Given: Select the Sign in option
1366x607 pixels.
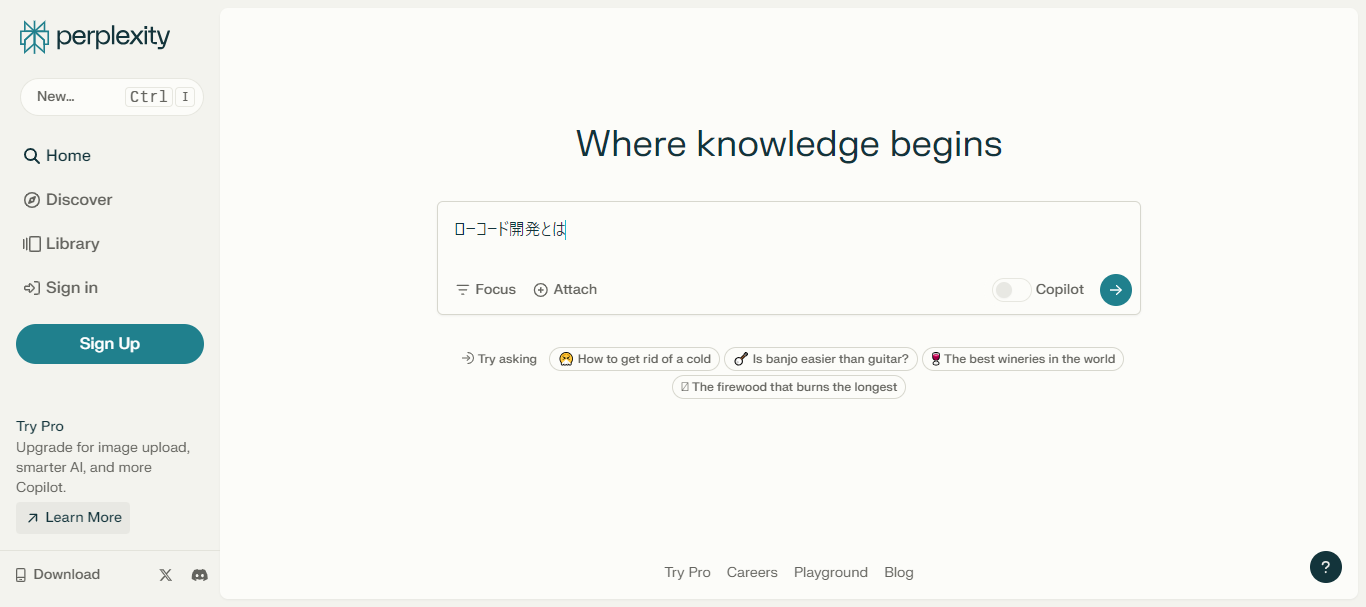Looking at the screenshot, I should (x=70, y=287).
